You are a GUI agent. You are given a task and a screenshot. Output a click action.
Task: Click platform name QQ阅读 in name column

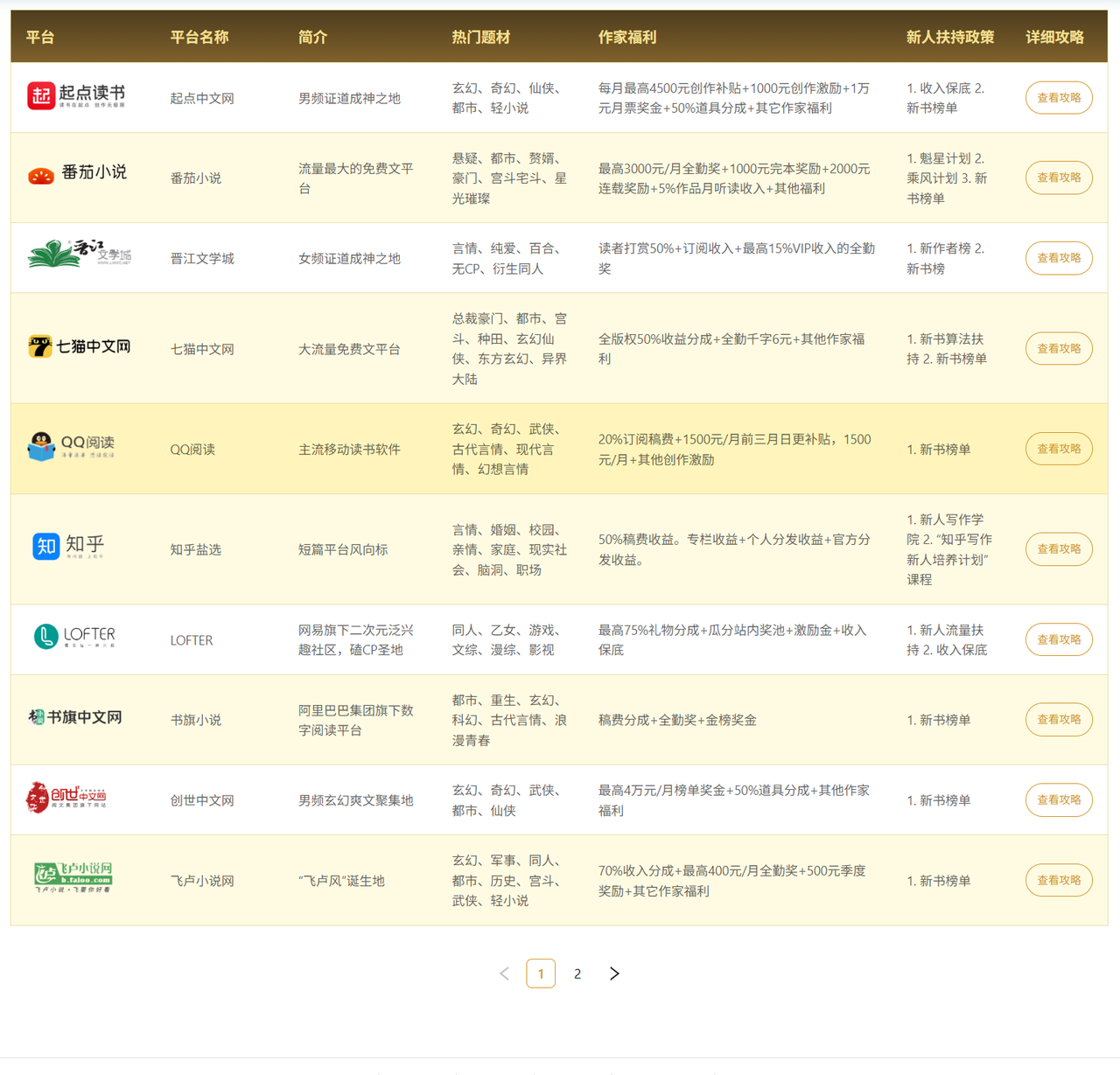(x=192, y=449)
